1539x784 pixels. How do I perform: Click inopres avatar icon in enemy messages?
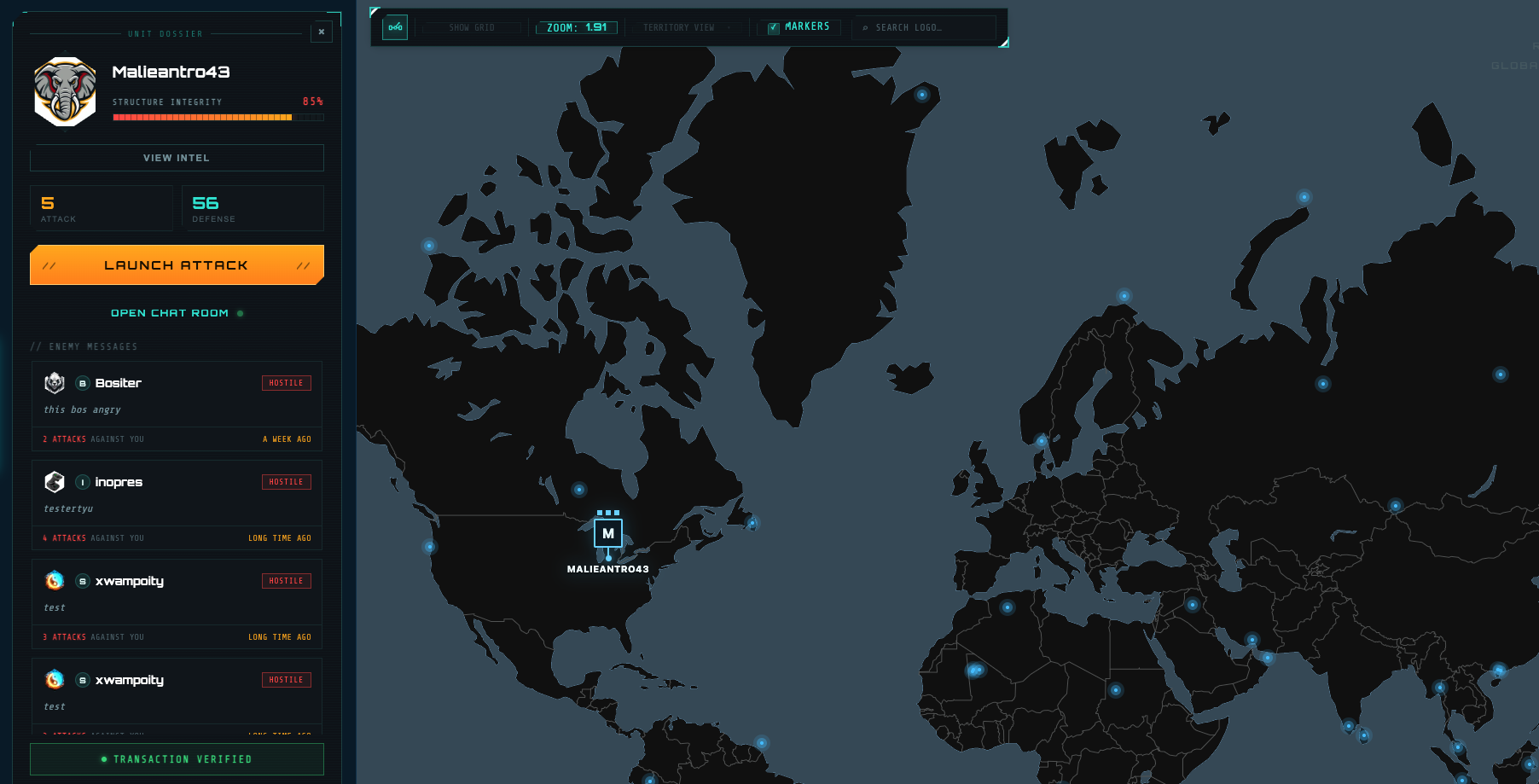click(55, 482)
